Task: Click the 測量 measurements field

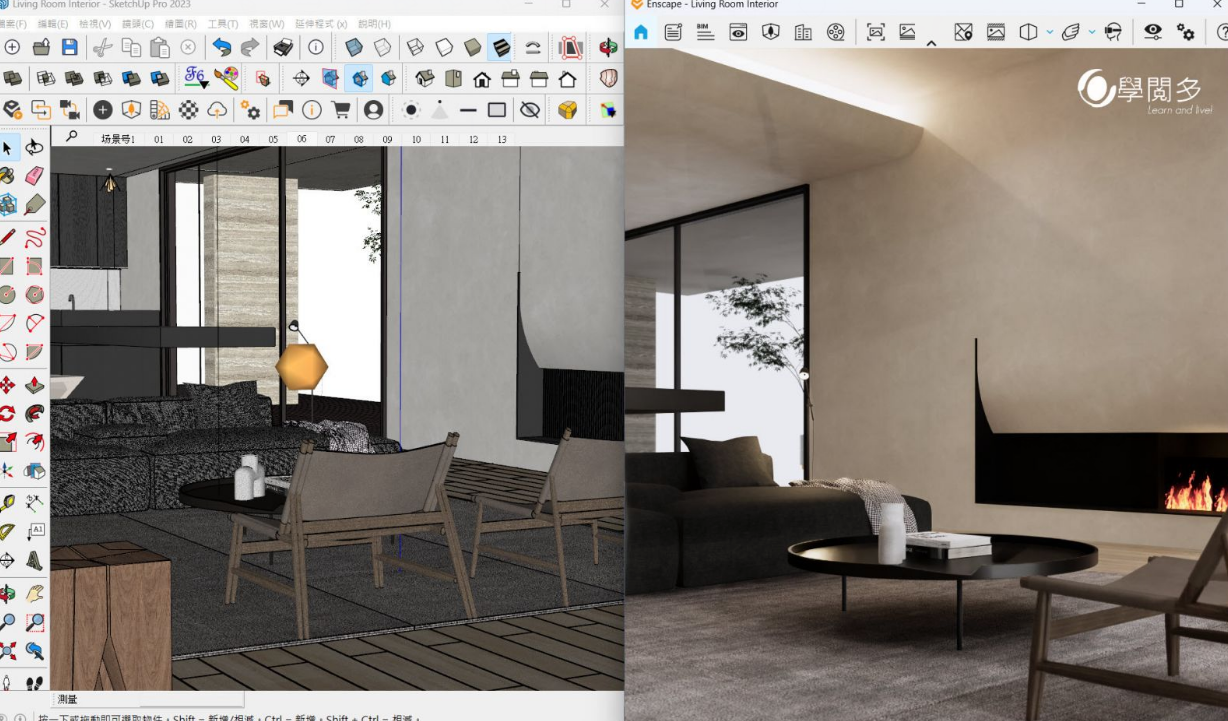Action: tap(146, 700)
